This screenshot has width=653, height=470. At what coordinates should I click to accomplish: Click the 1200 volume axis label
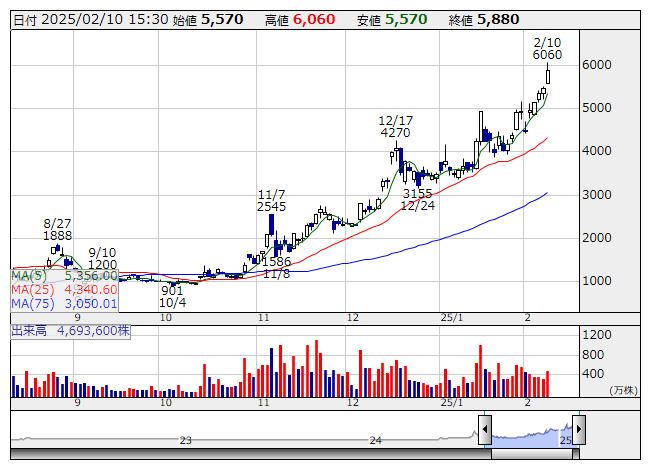(x=596, y=335)
